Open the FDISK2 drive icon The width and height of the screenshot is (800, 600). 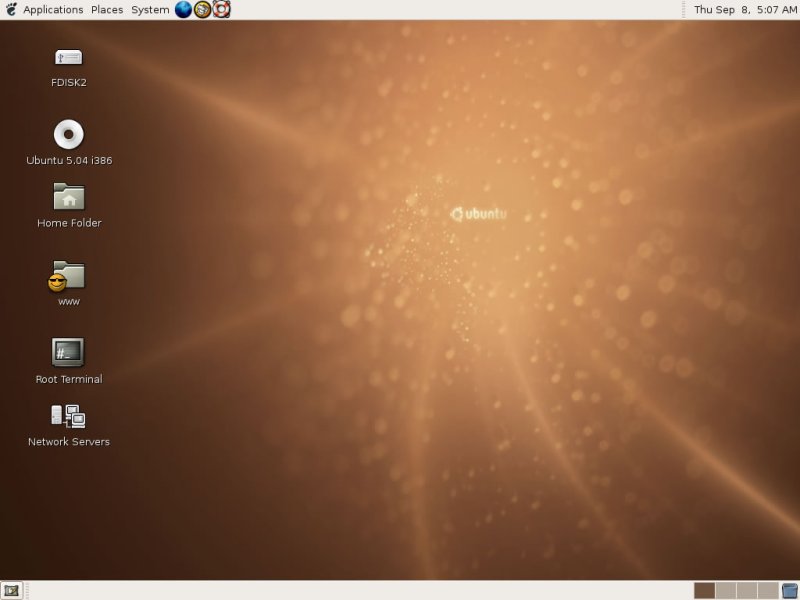click(x=68, y=58)
